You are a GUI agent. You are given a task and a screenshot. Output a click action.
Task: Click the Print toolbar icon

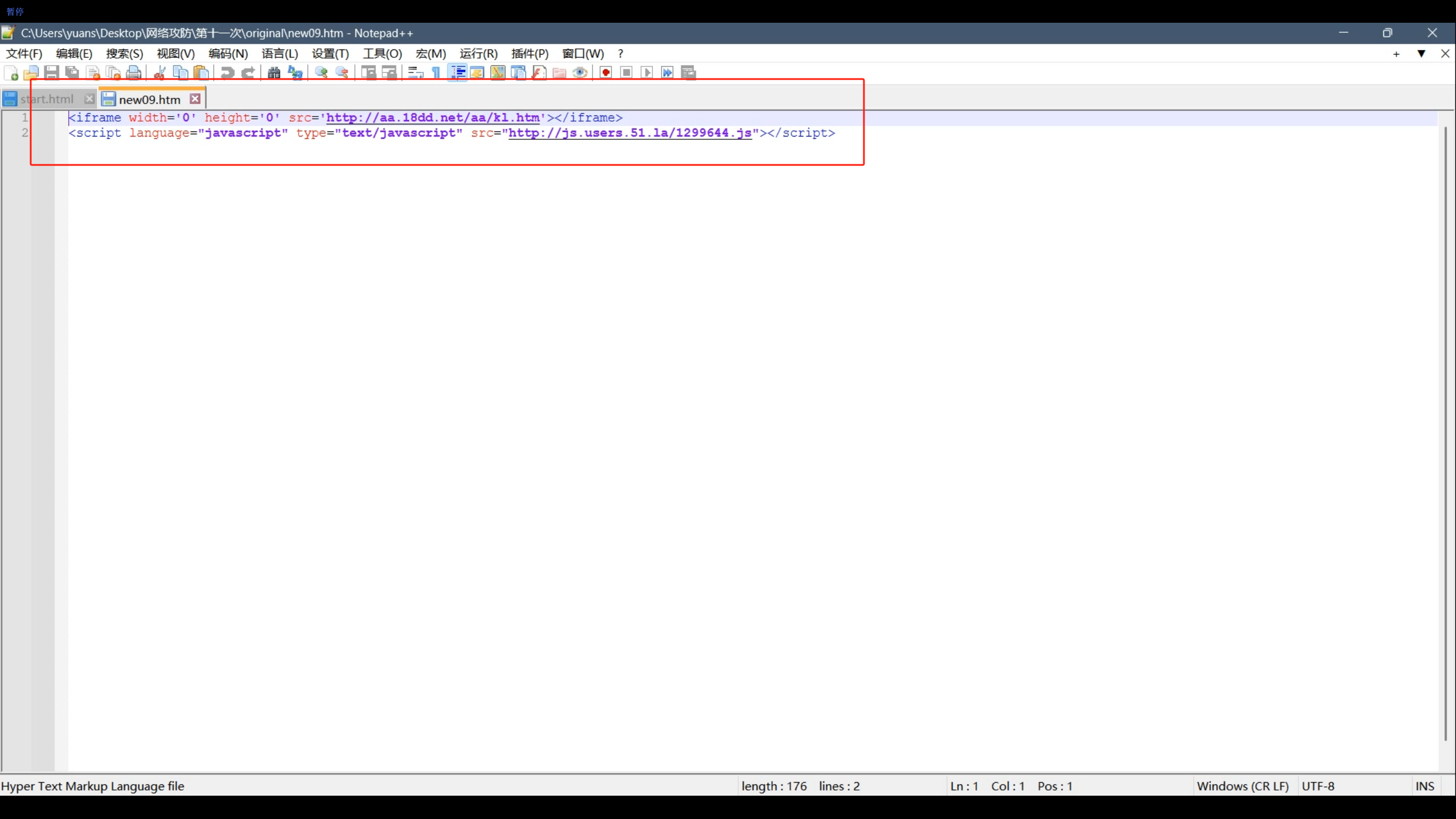(x=134, y=72)
